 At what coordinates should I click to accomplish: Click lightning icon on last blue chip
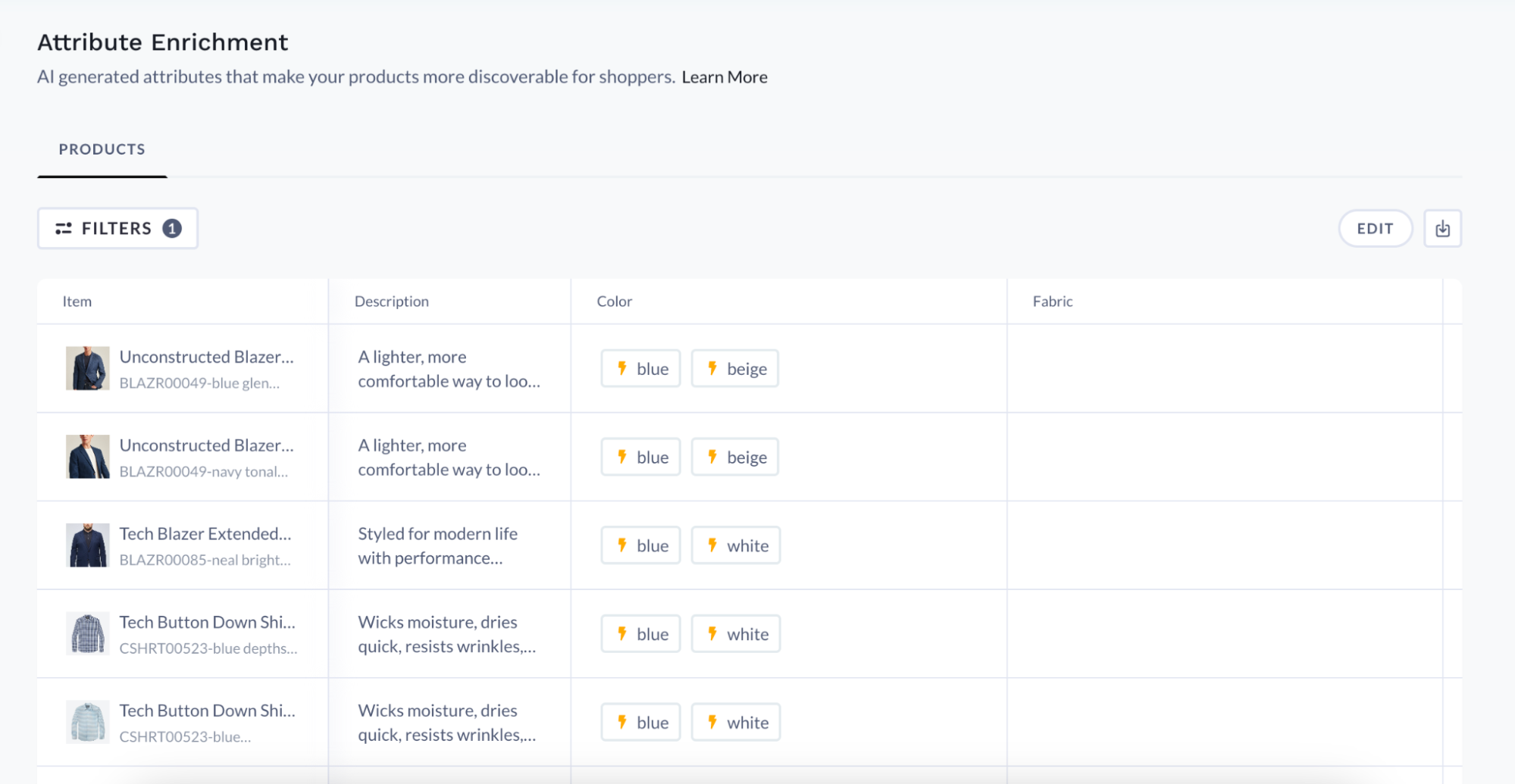[x=624, y=722]
